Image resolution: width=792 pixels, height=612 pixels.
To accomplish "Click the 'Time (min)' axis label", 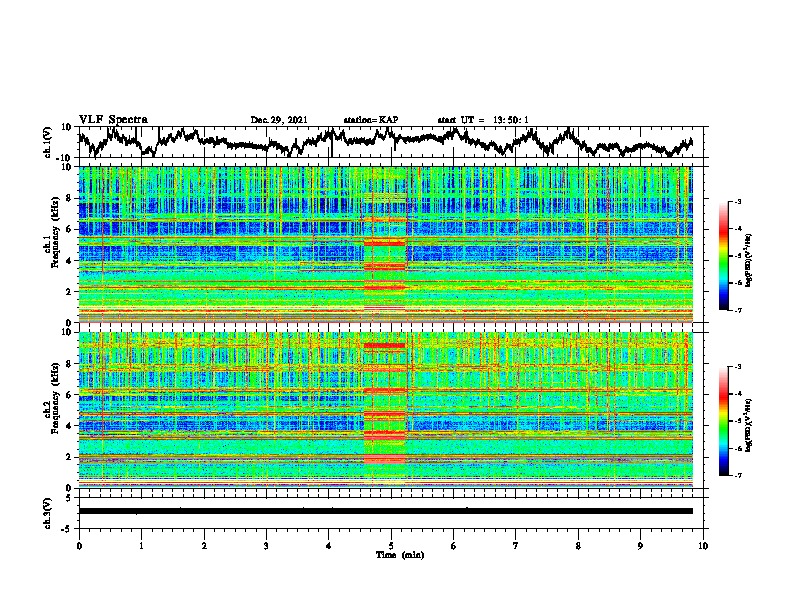I will tap(400, 555).
